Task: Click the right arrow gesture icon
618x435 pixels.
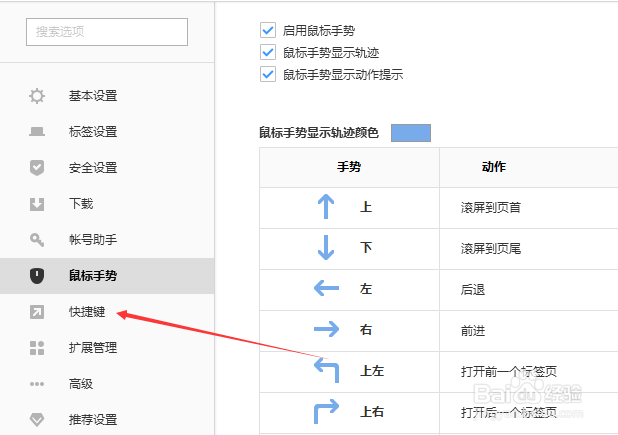Action: (x=326, y=329)
